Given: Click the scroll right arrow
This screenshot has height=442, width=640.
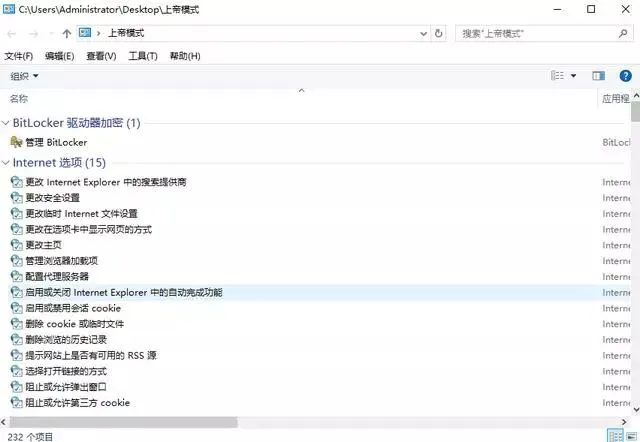Looking at the screenshot, I should click(x=624, y=422).
